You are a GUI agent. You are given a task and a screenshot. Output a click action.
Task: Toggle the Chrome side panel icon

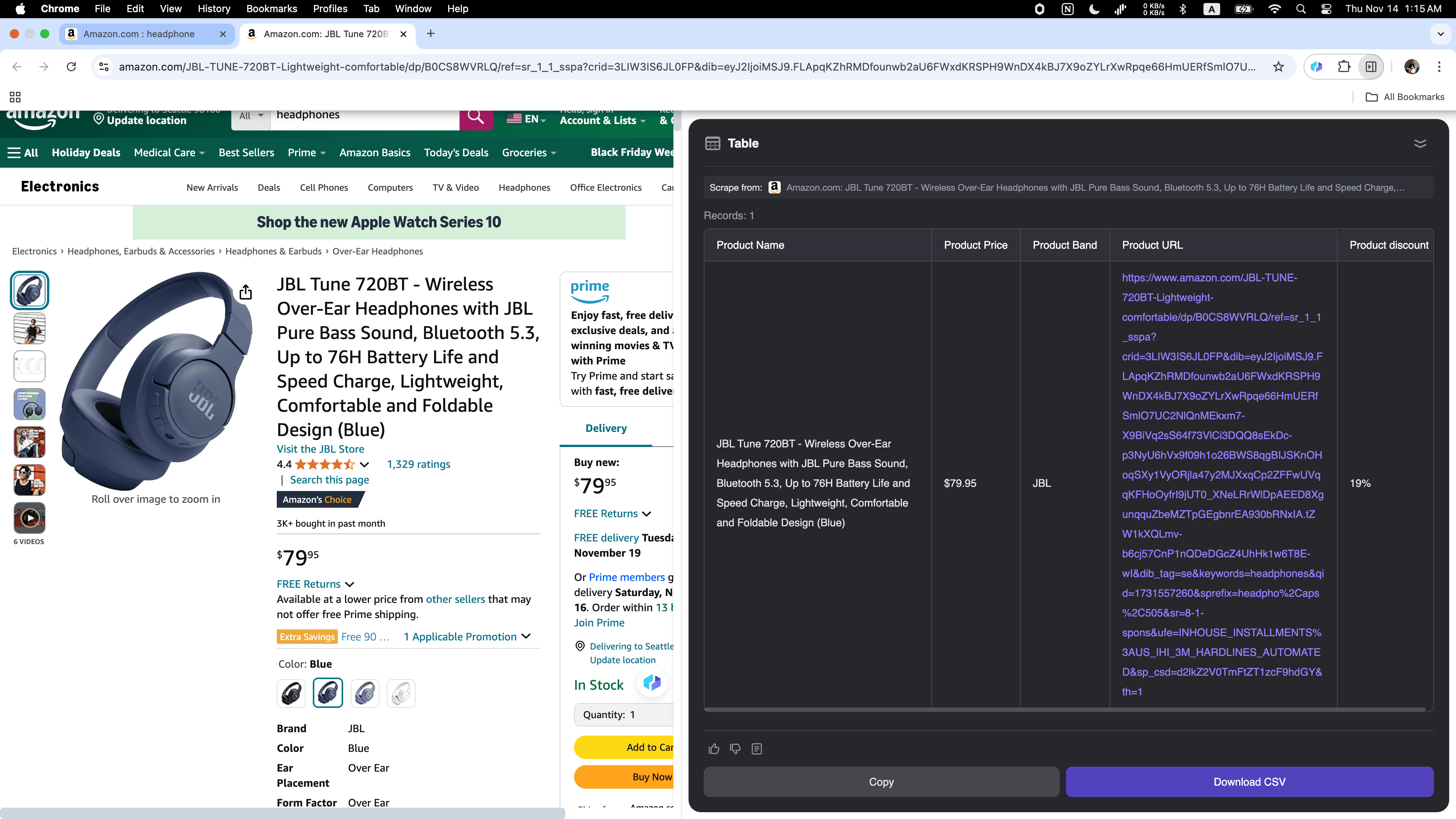(1371, 67)
